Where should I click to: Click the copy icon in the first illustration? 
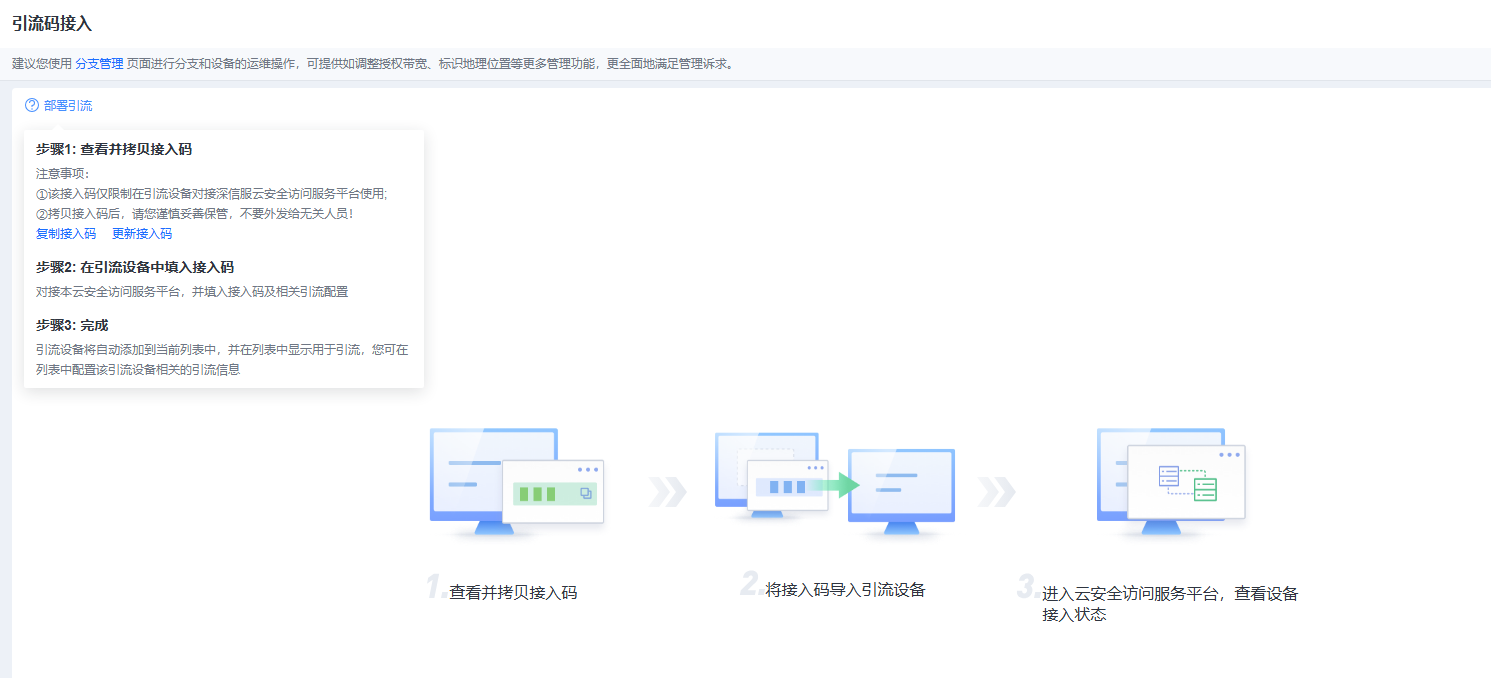(586, 493)
